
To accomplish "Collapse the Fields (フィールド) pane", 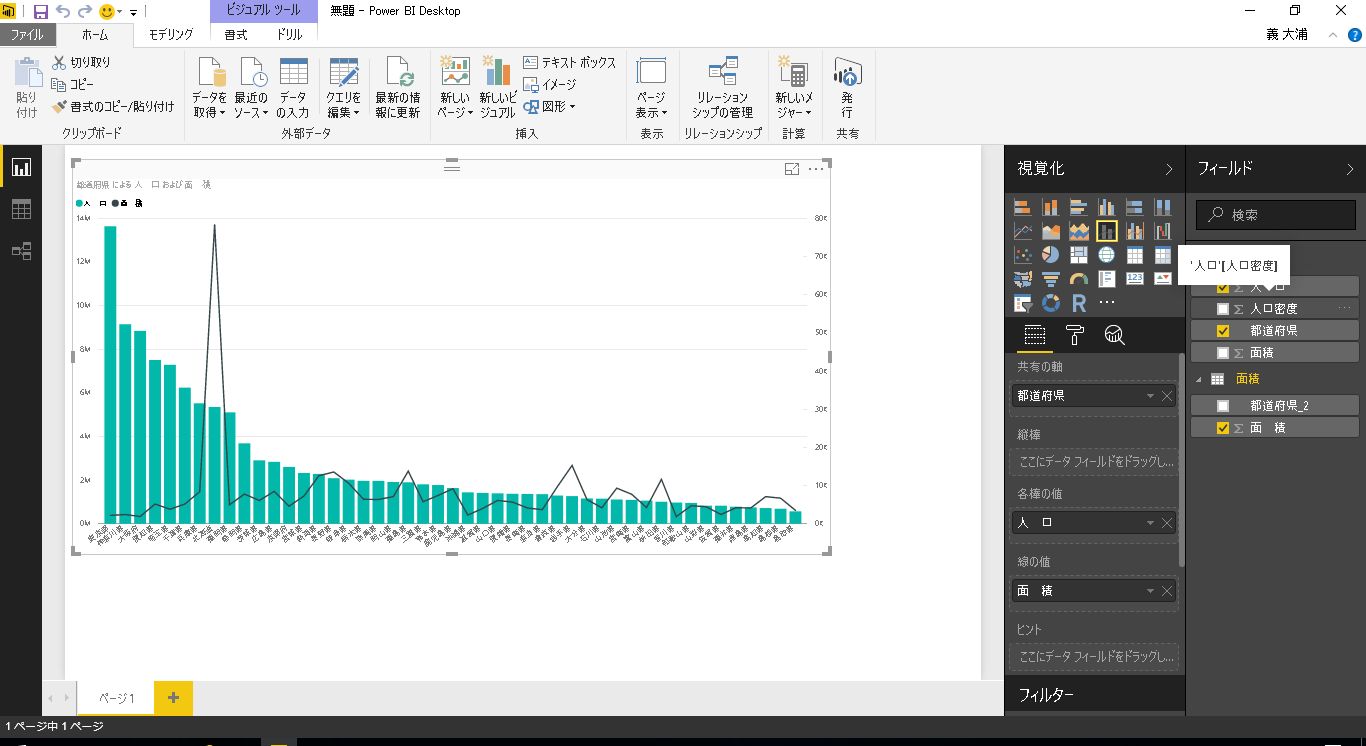I will point(1349,170).
